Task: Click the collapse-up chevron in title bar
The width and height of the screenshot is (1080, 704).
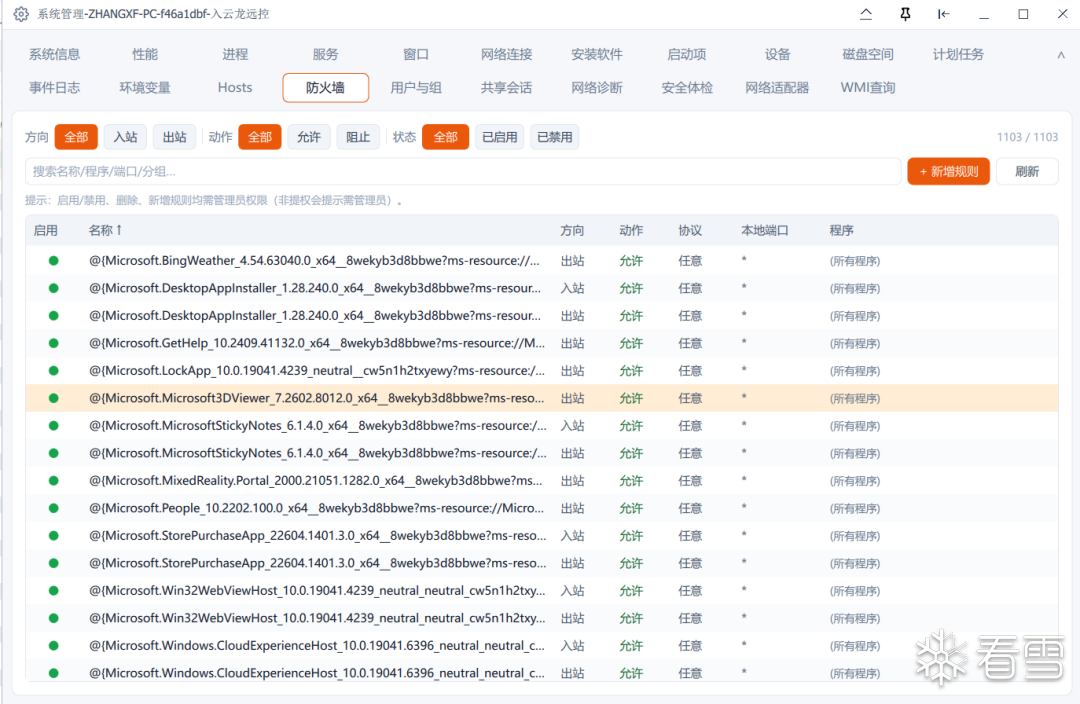Action: 866,14
